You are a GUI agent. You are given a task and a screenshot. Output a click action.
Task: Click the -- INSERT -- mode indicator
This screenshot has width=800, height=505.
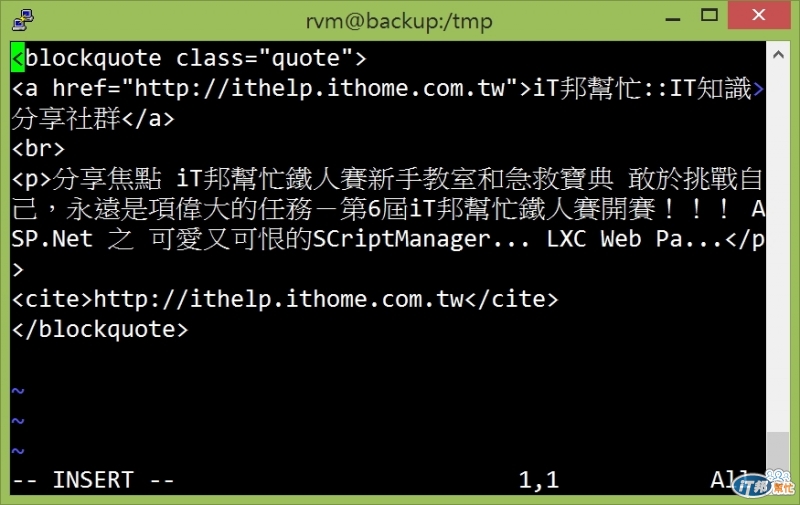[93, 480]
